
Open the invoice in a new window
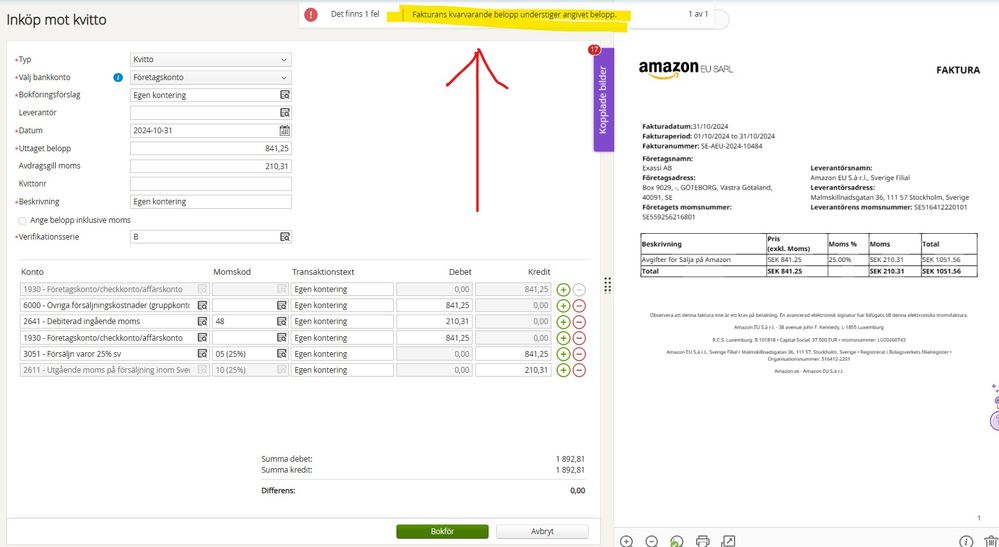pyautogui.click(x=728, y=541)
